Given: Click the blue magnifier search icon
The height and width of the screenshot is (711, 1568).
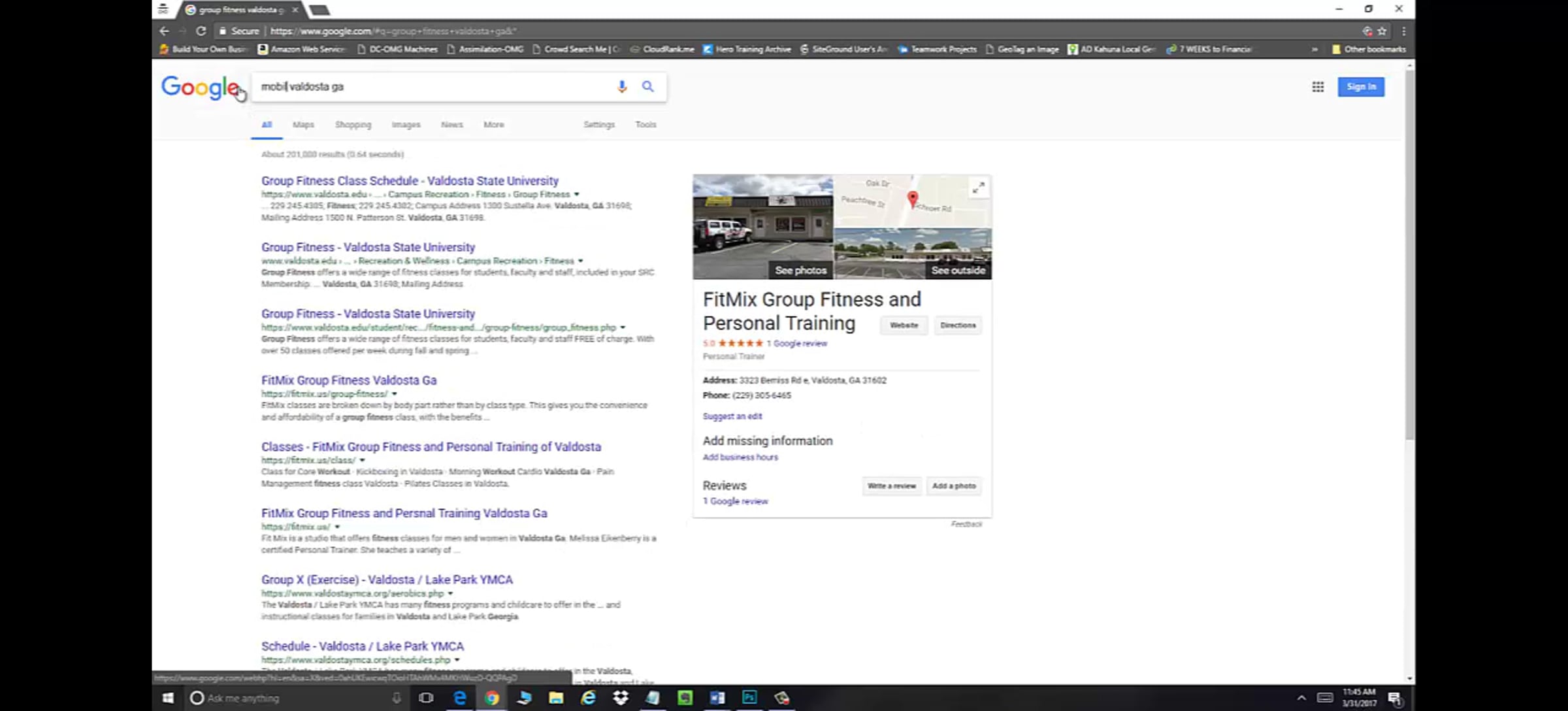Looking at the screenshot, I should pos(647,86).
